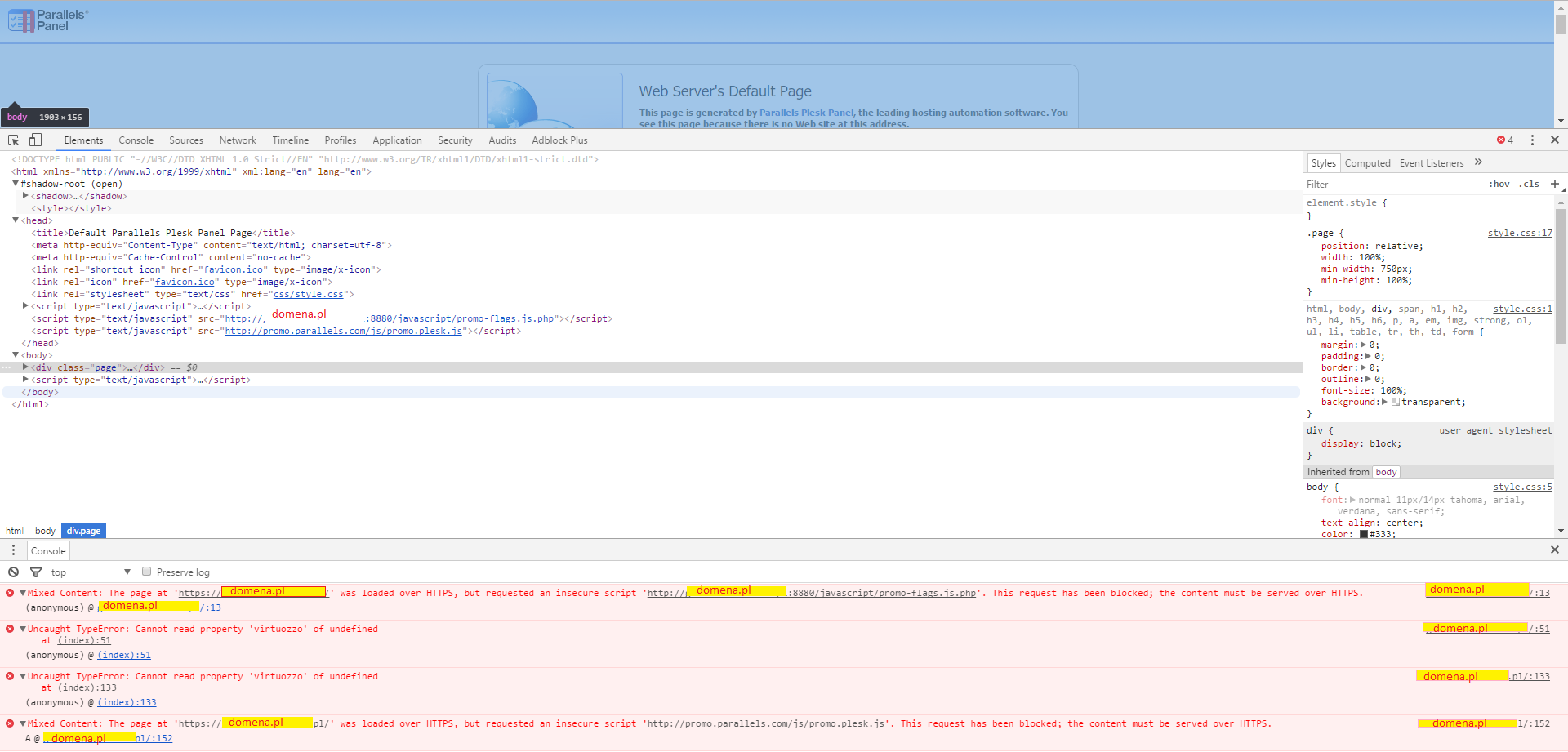1568x752 pixels.
Task: Collapse the #shadow-root (open) node
Action: click(x=16, y=184)
